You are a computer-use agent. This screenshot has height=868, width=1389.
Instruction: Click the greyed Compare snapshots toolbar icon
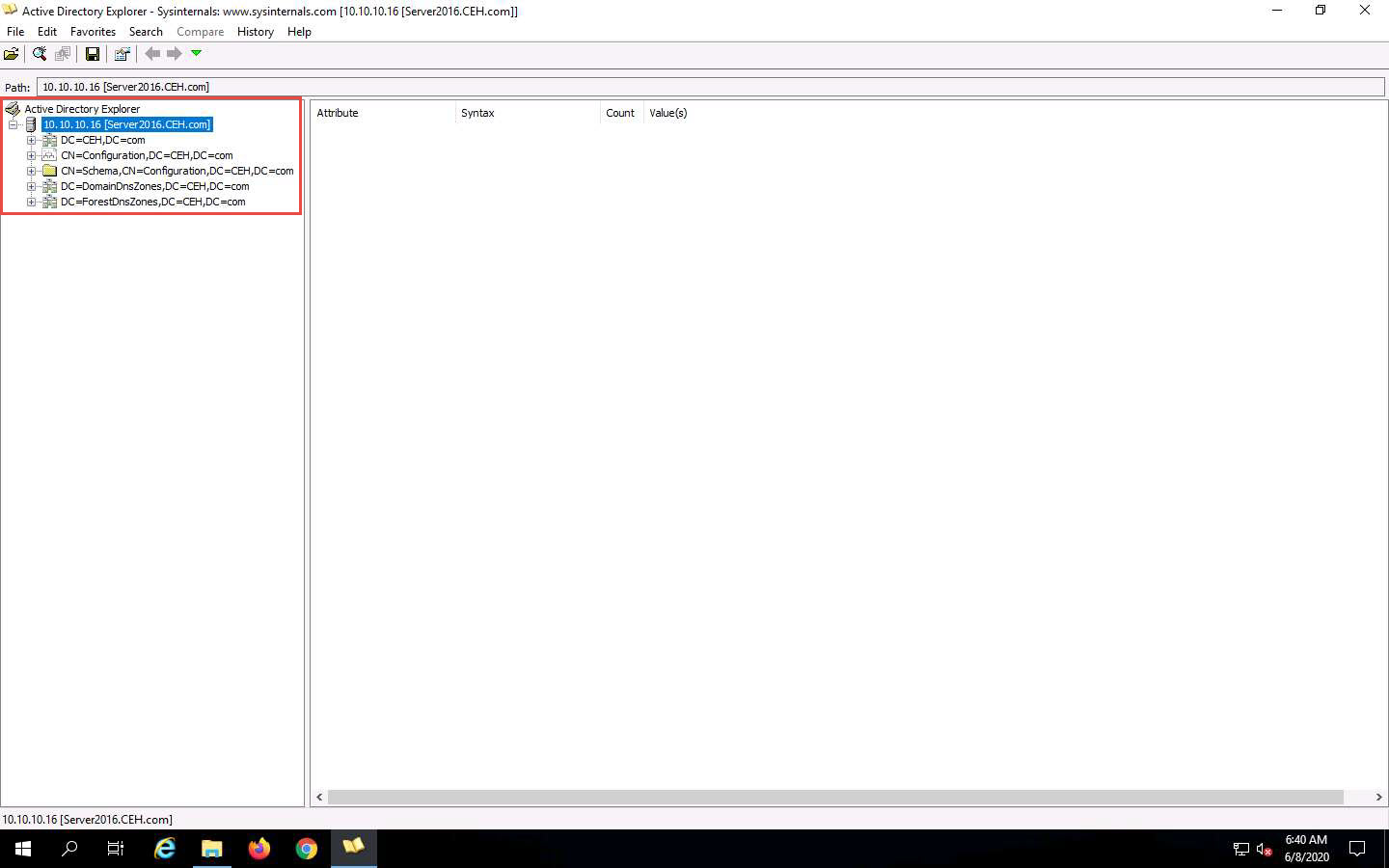click(63, 54)
